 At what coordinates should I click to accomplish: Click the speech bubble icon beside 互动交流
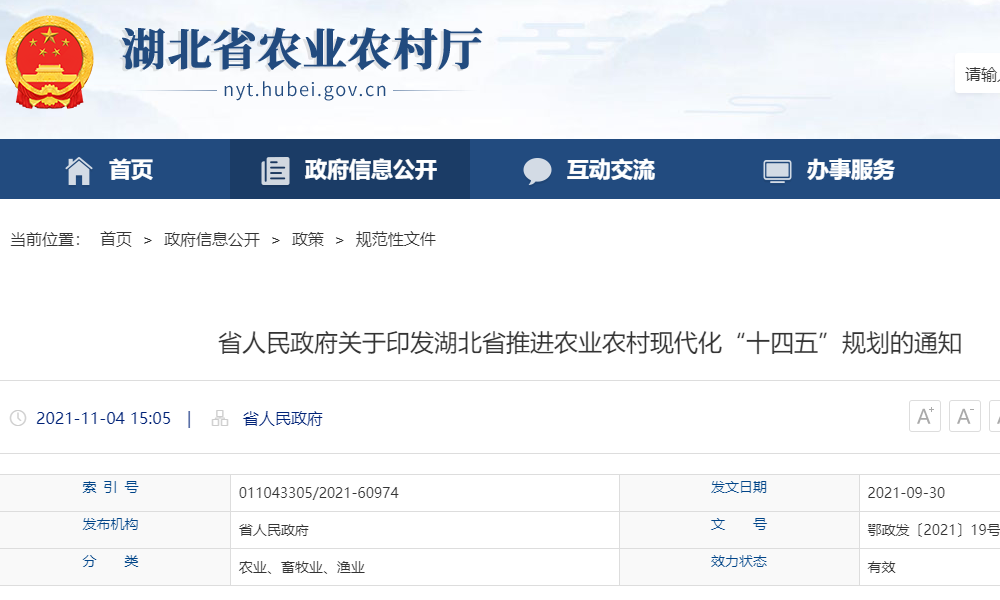pos(538,169)
